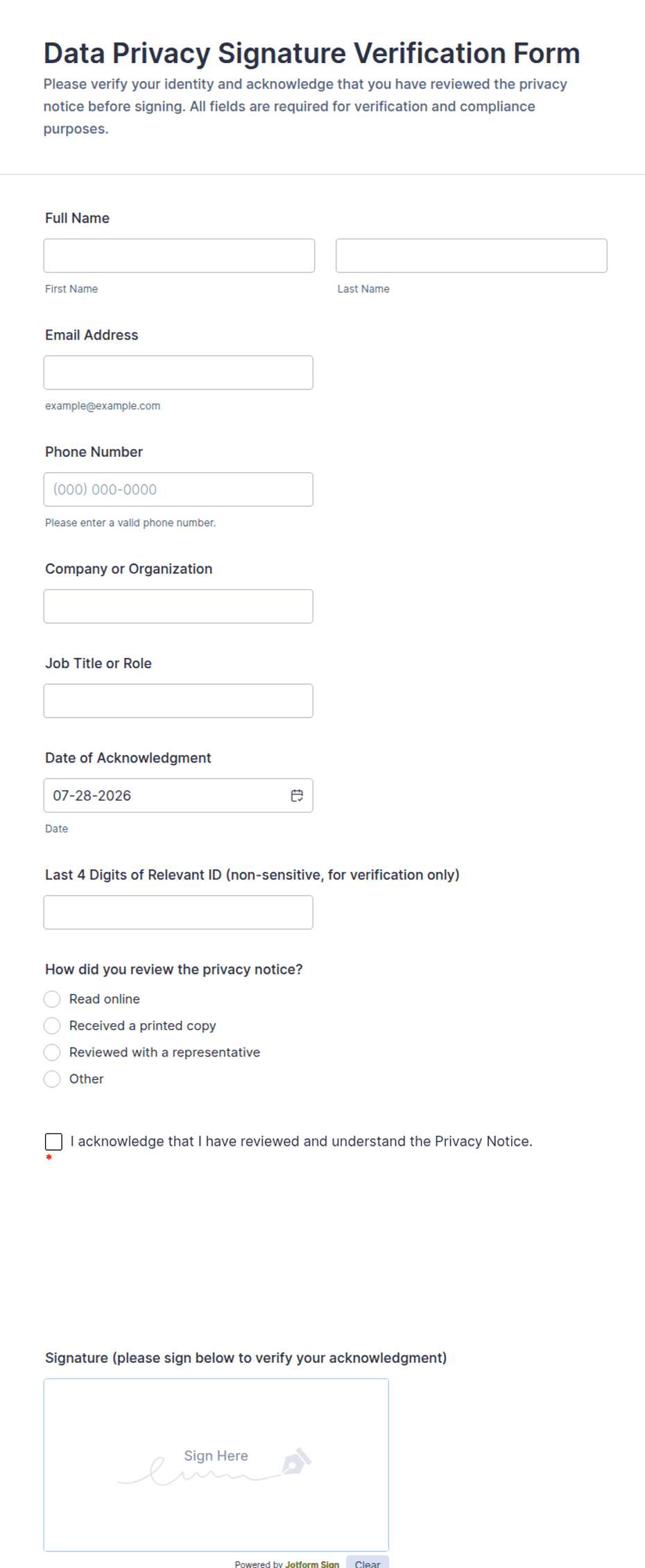Click the Phone Number field
The image size is (645, 1568).
click(178, 489)
